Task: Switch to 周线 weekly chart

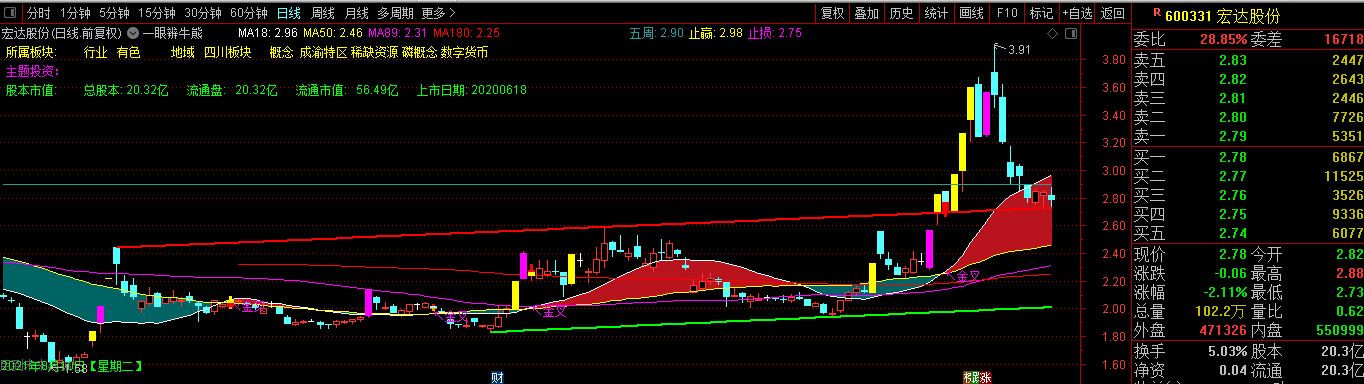Action: [x=322, y=13]
